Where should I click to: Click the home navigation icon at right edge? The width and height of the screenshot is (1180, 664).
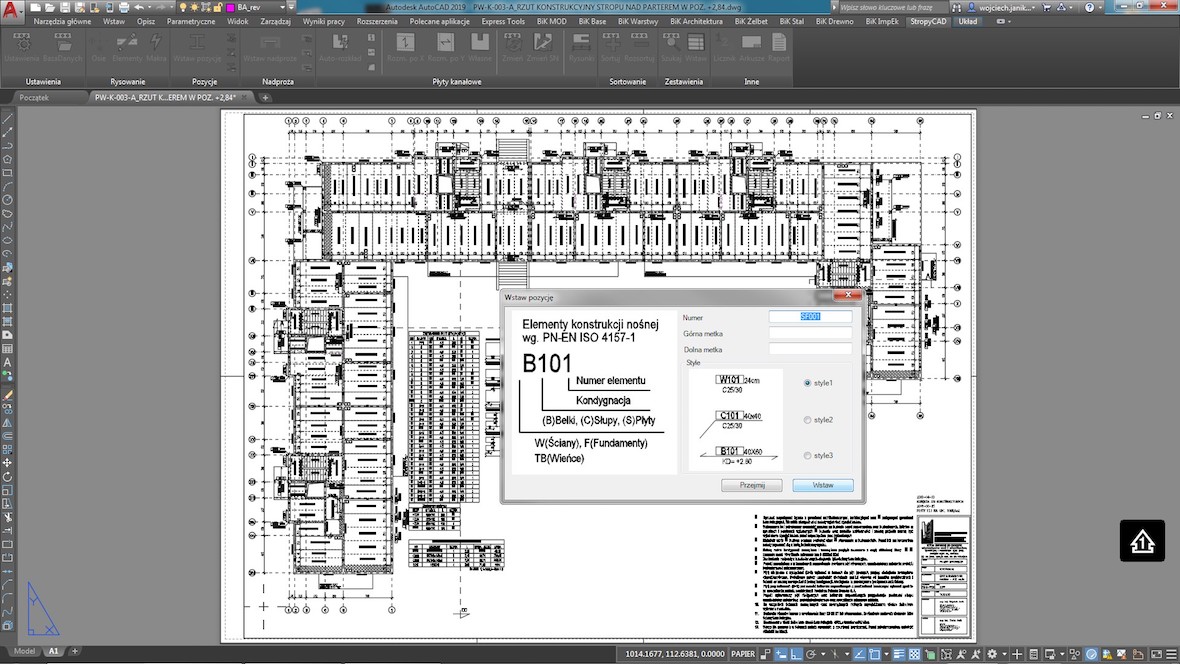pyautogui.click(x=1142, y=541)
